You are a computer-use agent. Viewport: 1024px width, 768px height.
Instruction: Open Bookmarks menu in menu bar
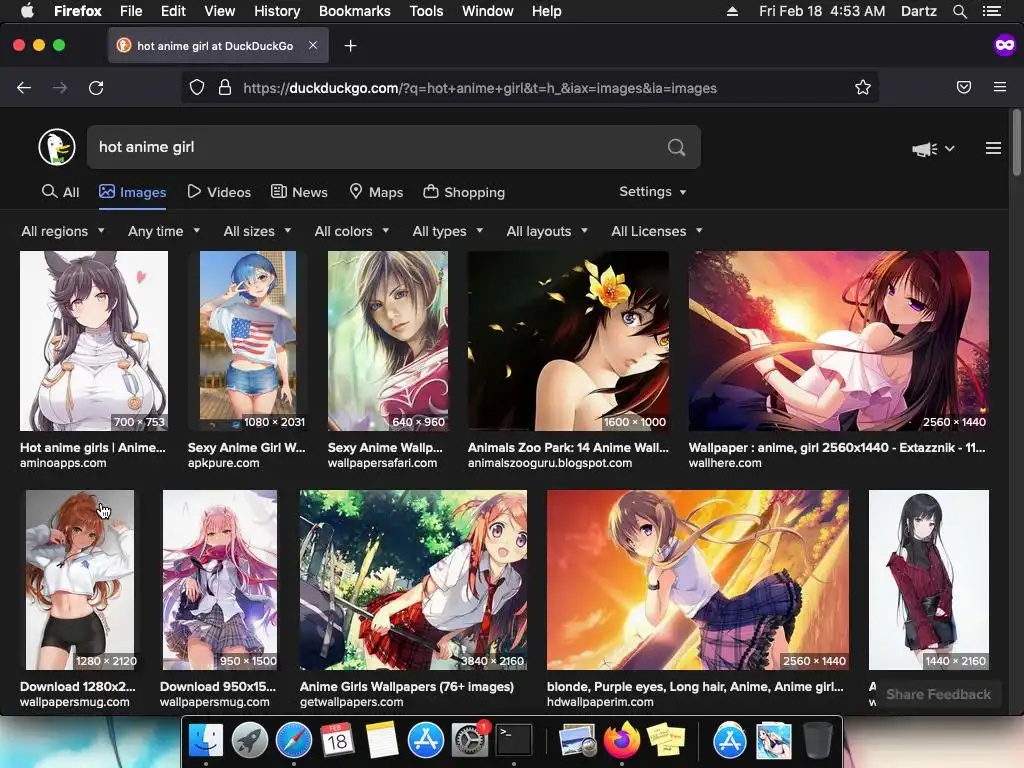click(355, 11)
